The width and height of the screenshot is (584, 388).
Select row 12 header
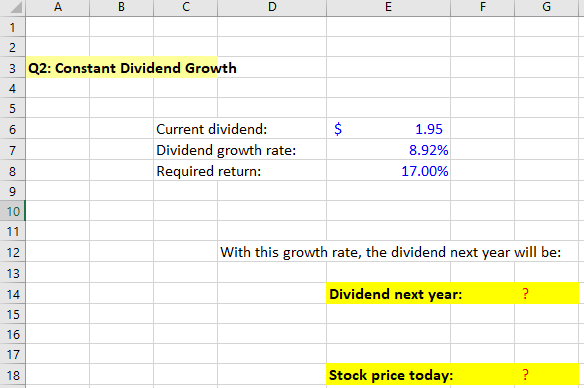point(13,252)
